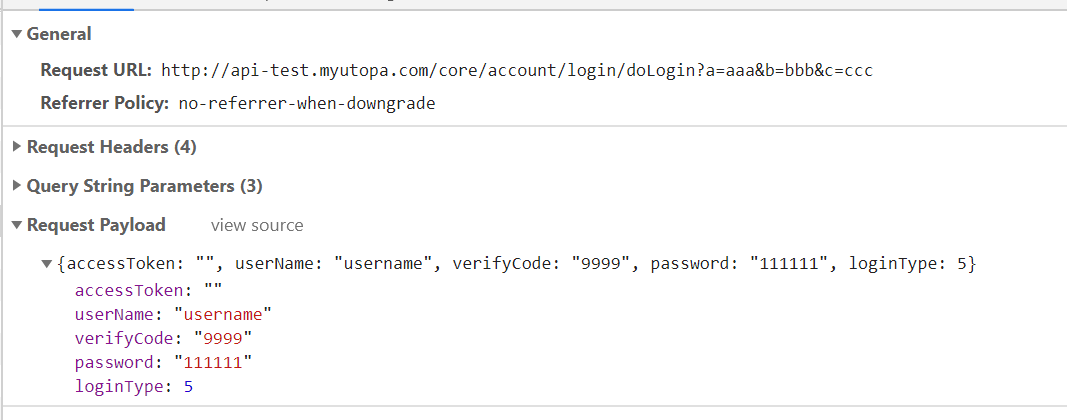Collapse the payload JSON object triangle

(47, 263)
